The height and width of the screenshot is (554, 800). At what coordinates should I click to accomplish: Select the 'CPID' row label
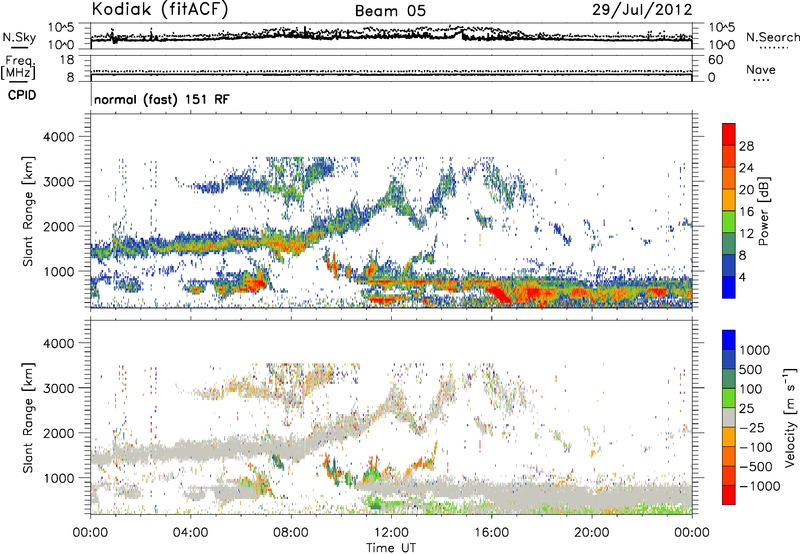(x=22, y=95)
